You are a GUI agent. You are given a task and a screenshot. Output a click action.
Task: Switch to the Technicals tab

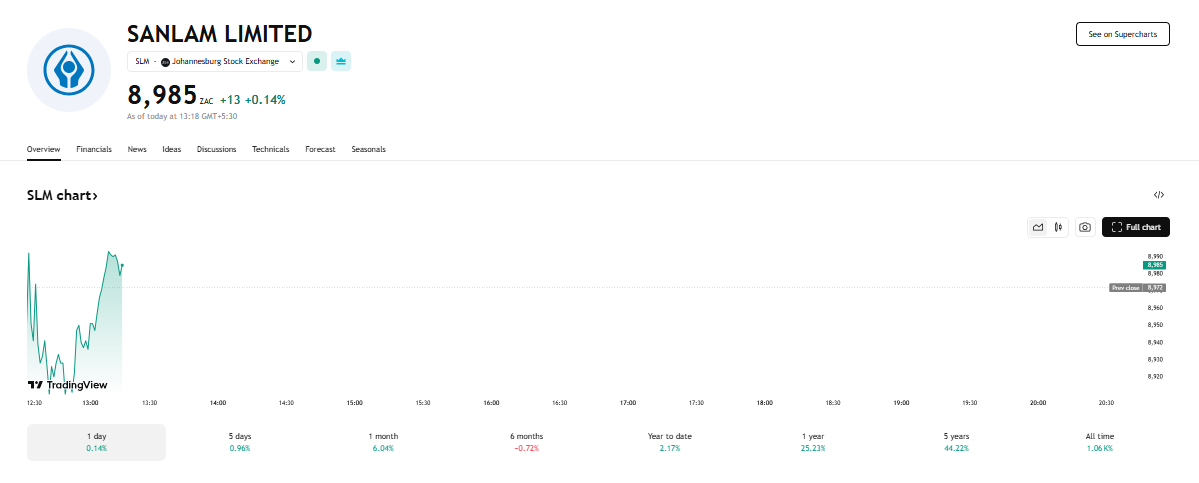tap(270, 149)
